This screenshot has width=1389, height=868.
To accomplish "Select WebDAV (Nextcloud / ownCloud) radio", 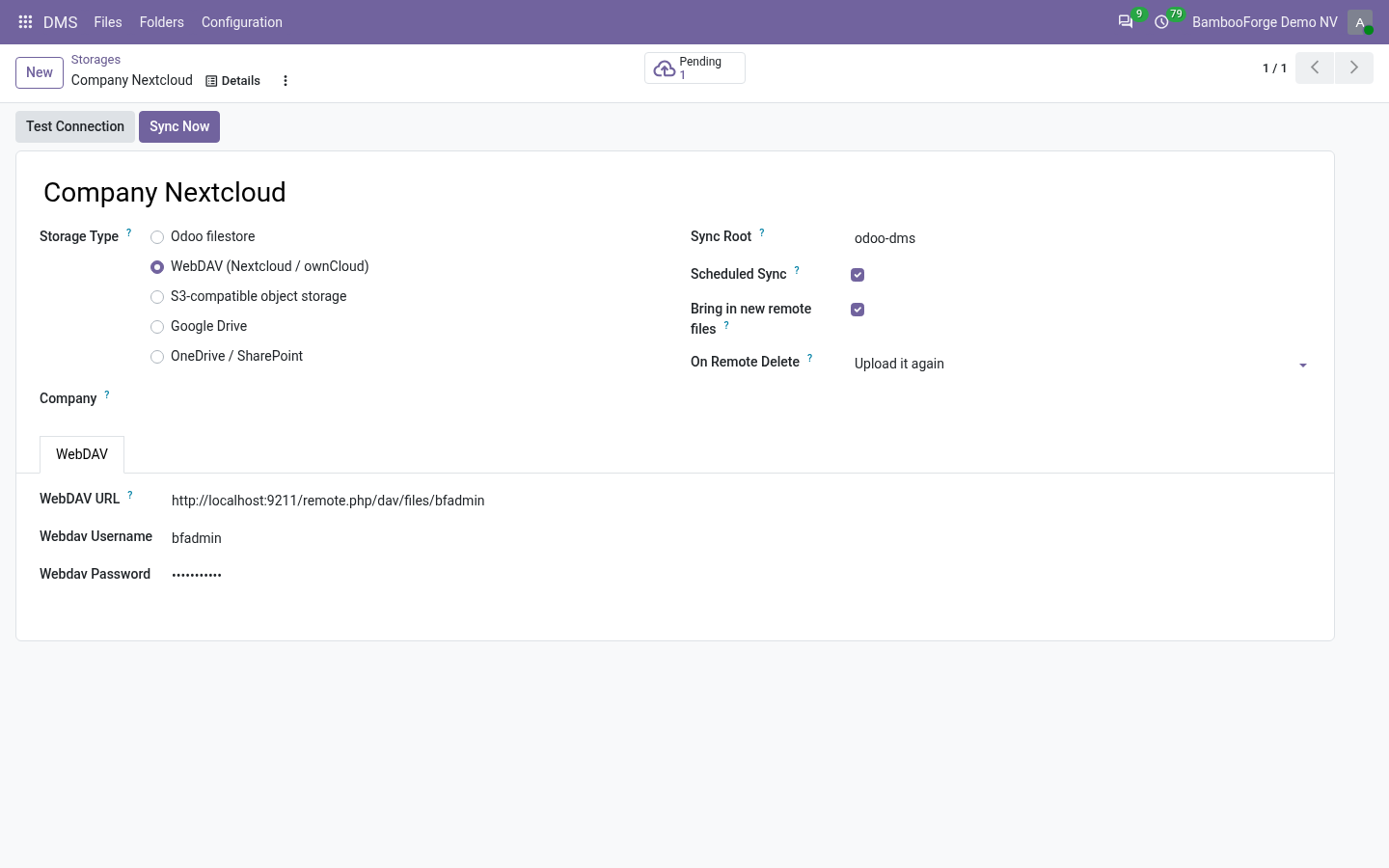I will [x=157, y=267].
